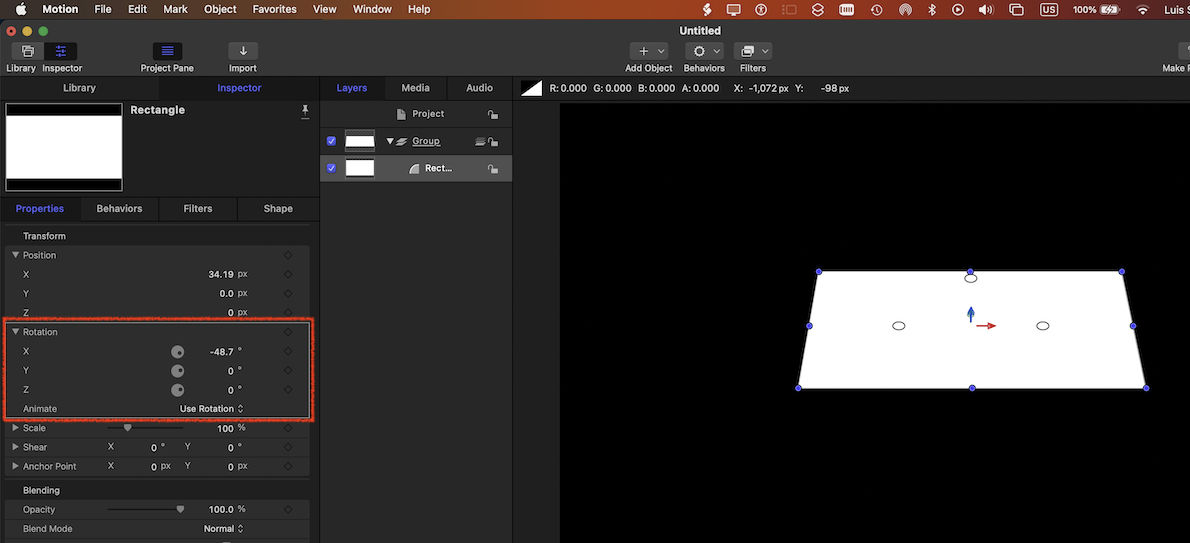Viewport: 1190px width, 543px height.
Task: Collapse the Position disclosure triangle
Action: click(x=15, y=255)
